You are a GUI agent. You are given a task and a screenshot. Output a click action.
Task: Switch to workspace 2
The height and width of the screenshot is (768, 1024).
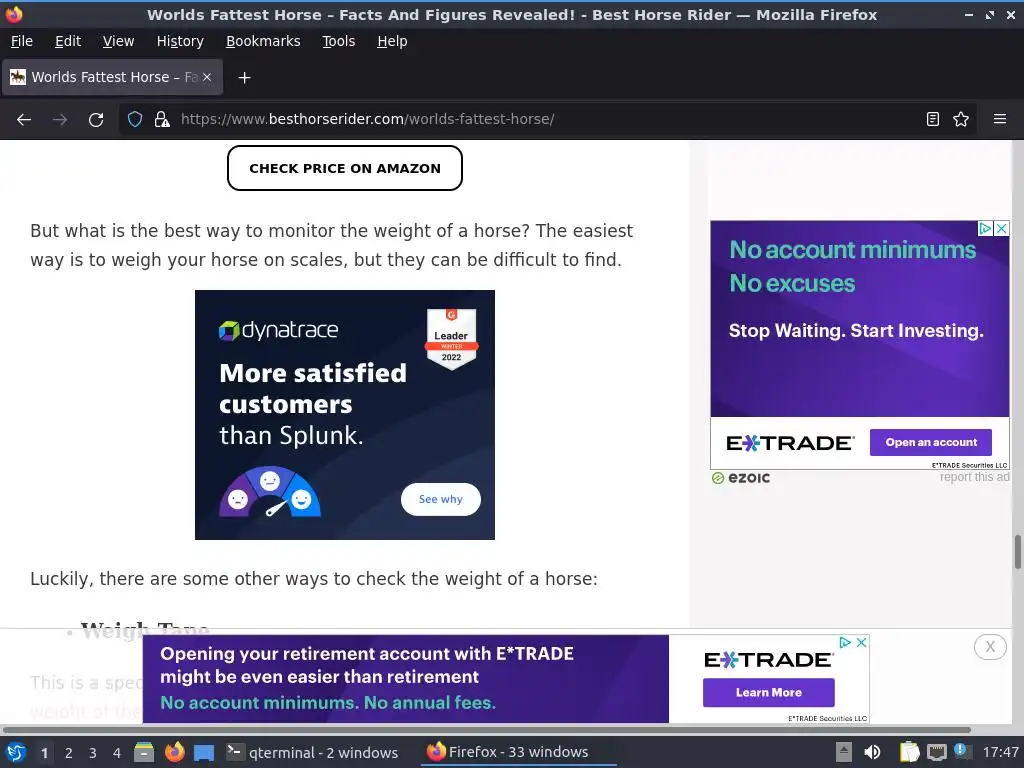(69, 753)
